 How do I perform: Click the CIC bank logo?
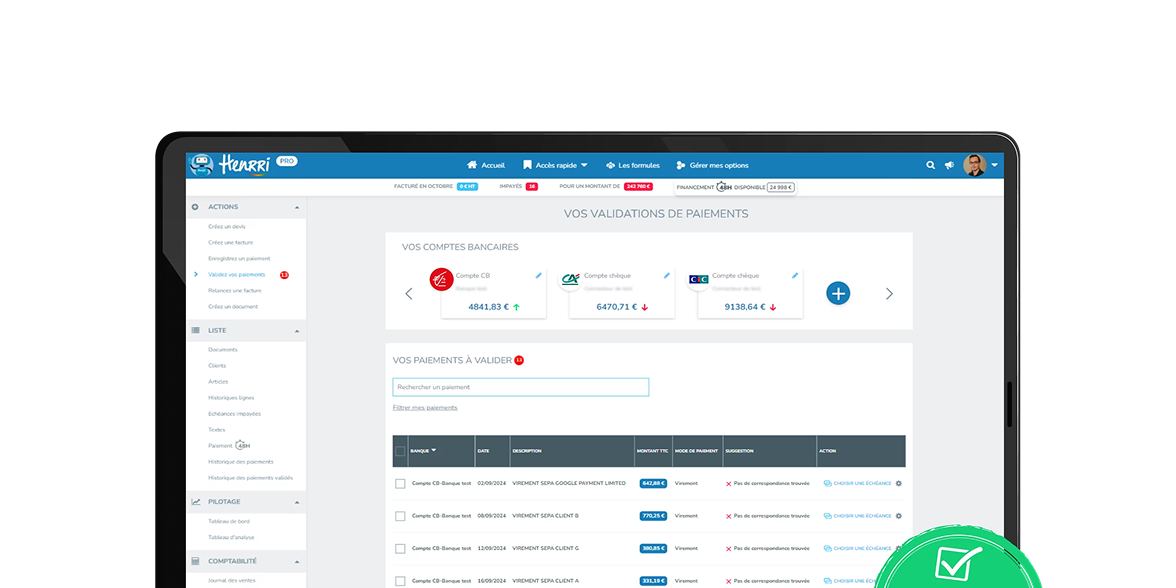[x=698, y=279]
